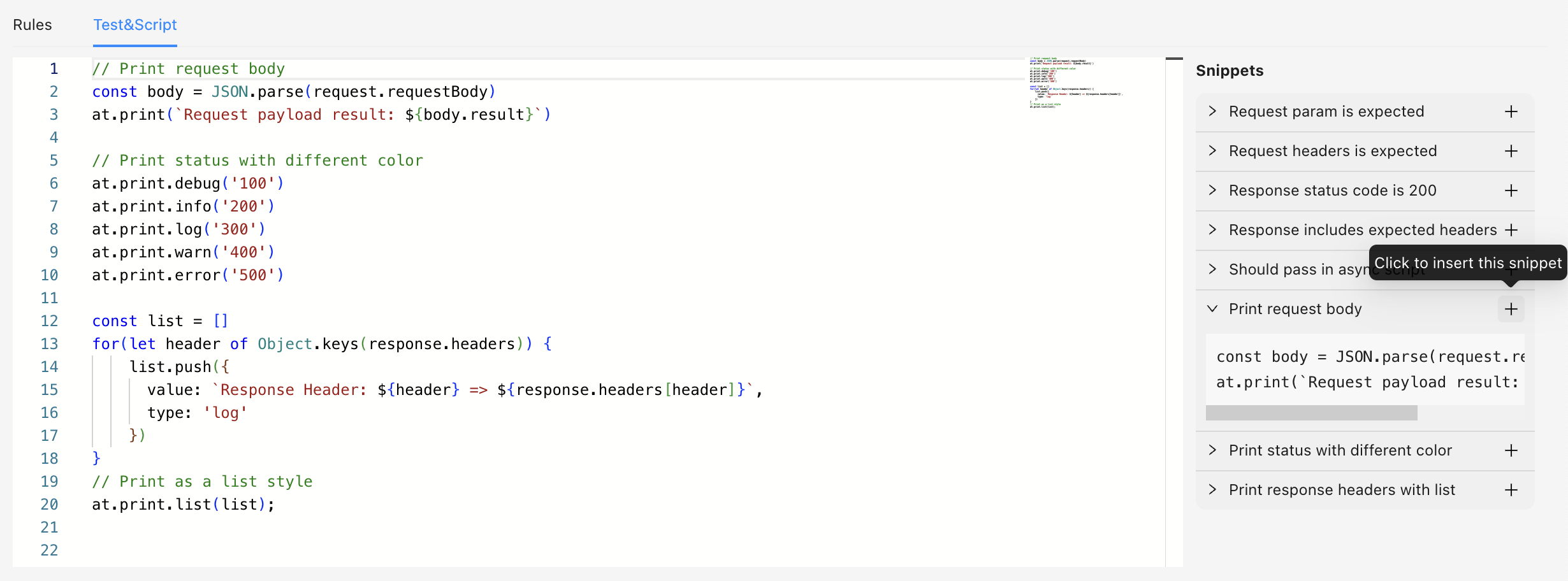Click the minus icon above the editor
1568x581 pixels.
pos(1175,57)
